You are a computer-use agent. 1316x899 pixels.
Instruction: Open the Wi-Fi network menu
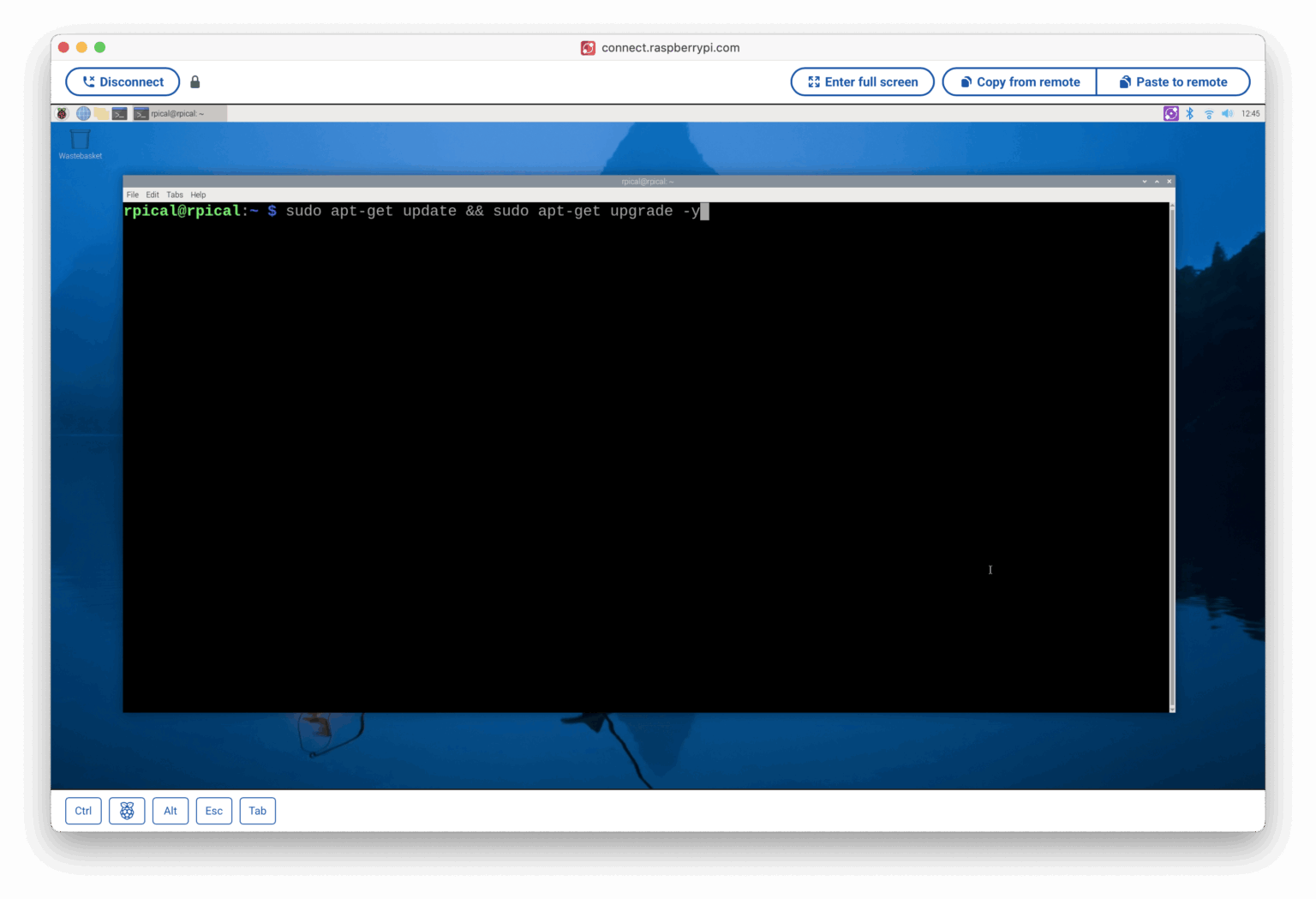pyautogui.click(x=1209, y=113)
